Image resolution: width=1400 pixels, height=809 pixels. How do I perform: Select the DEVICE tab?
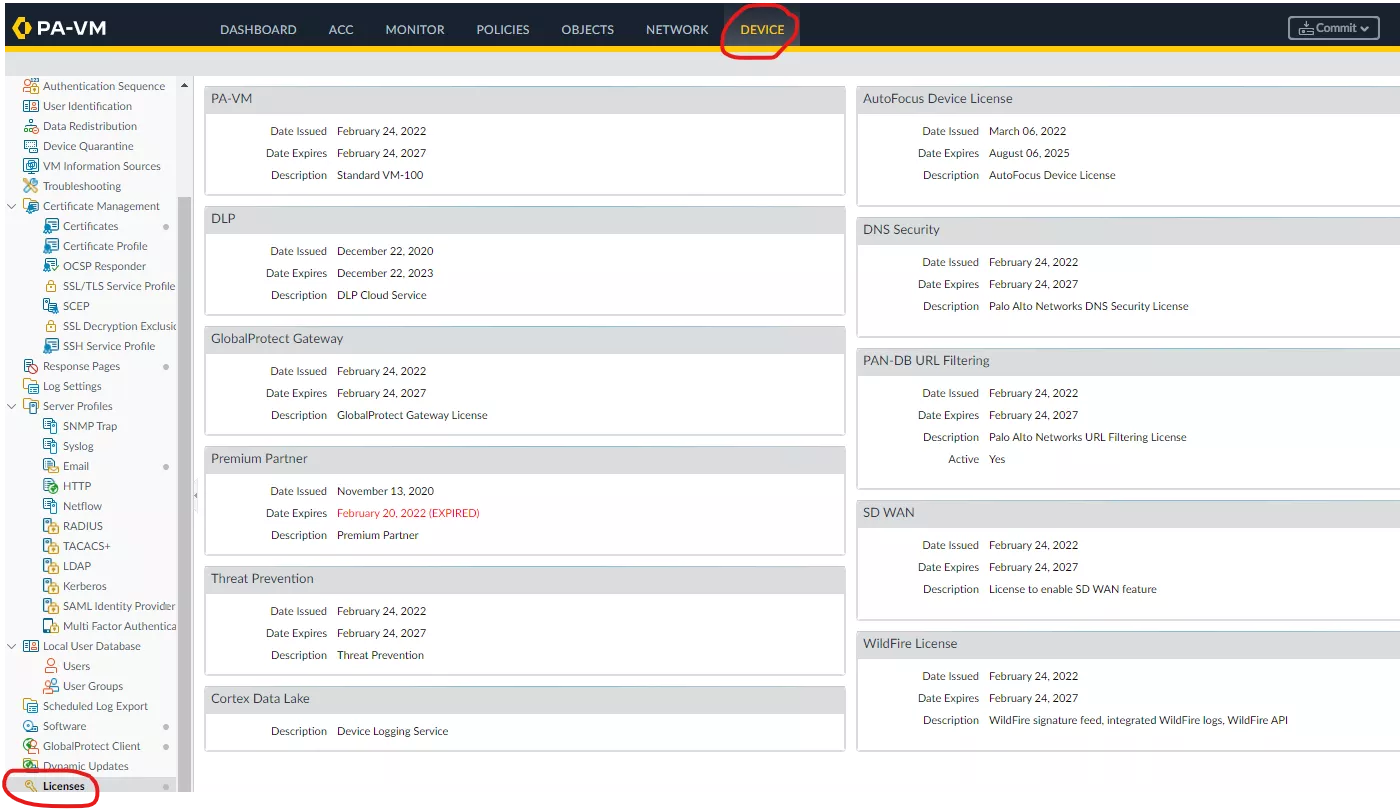762,29
